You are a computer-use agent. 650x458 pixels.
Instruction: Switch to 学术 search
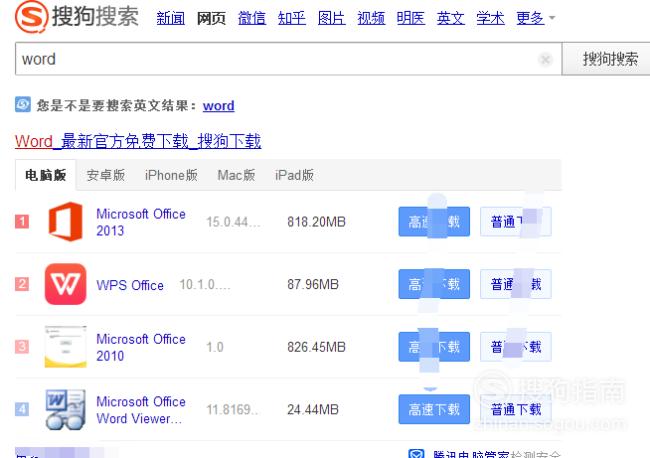490,18
